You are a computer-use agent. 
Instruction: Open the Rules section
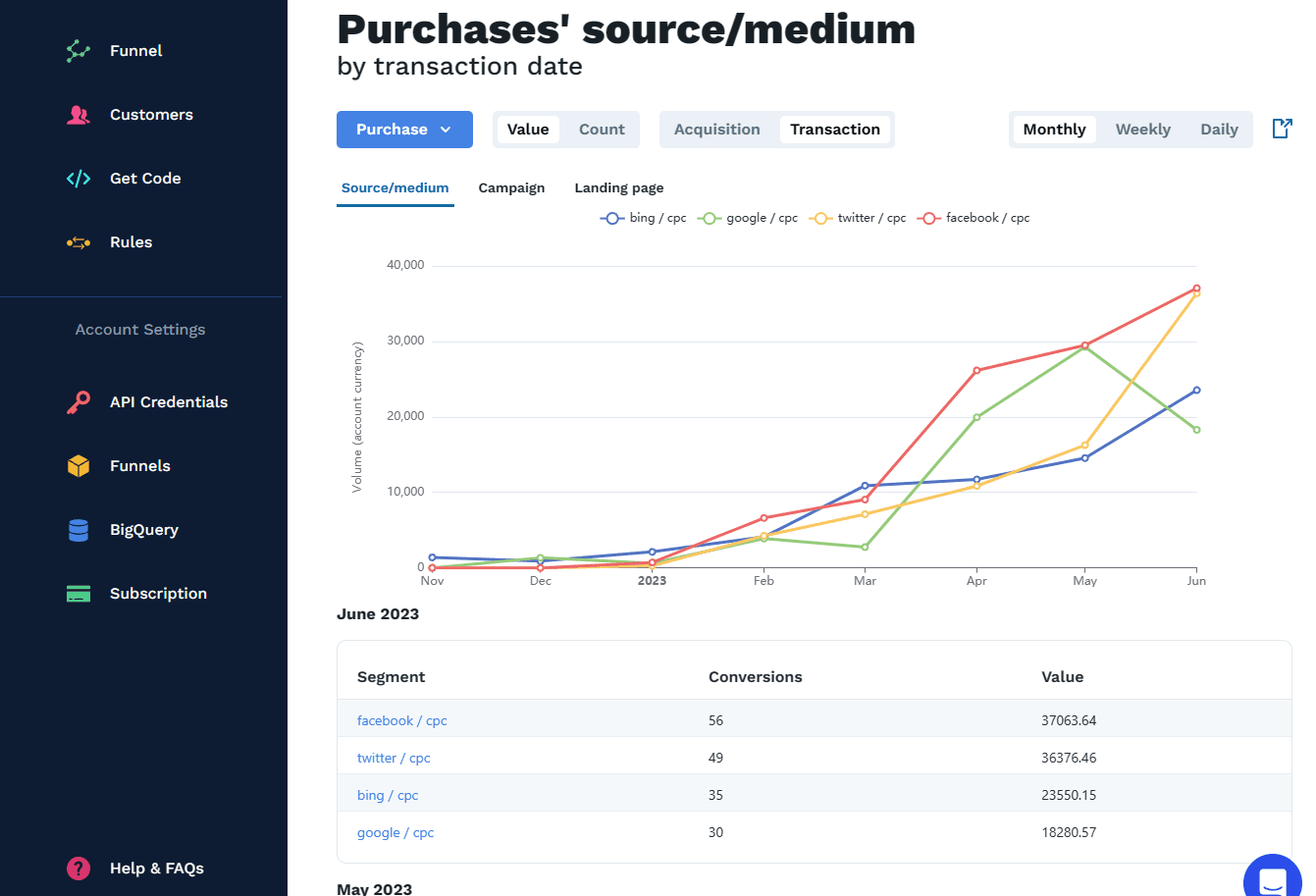tap(78, 241)
